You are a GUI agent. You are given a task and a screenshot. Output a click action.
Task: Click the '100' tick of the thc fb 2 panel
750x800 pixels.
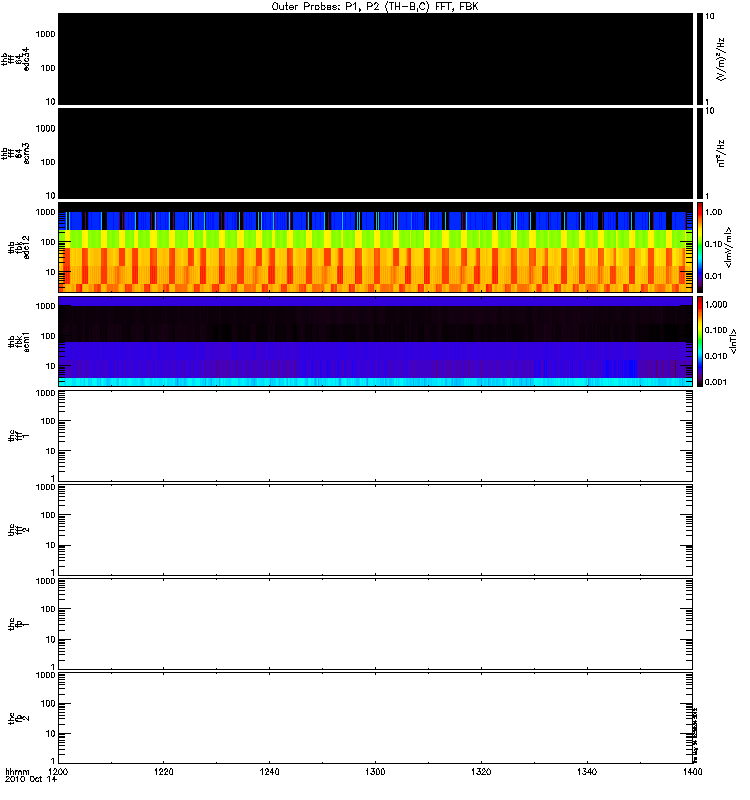click(48, 704)
